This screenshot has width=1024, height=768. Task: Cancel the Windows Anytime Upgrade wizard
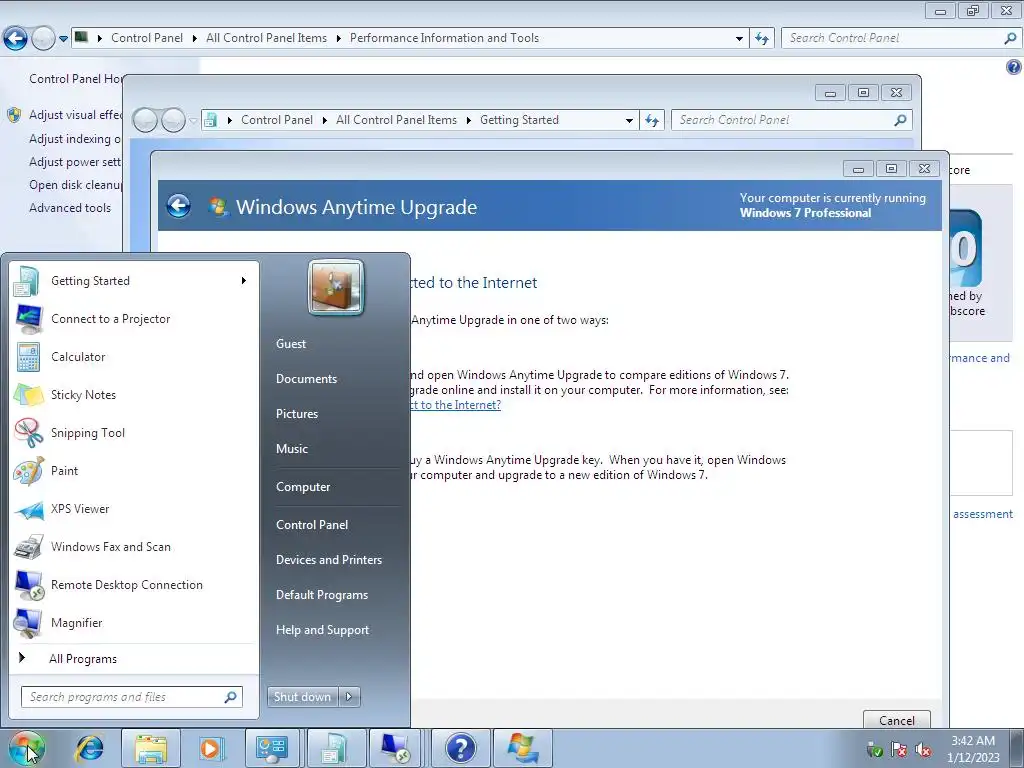pos(897,720)
